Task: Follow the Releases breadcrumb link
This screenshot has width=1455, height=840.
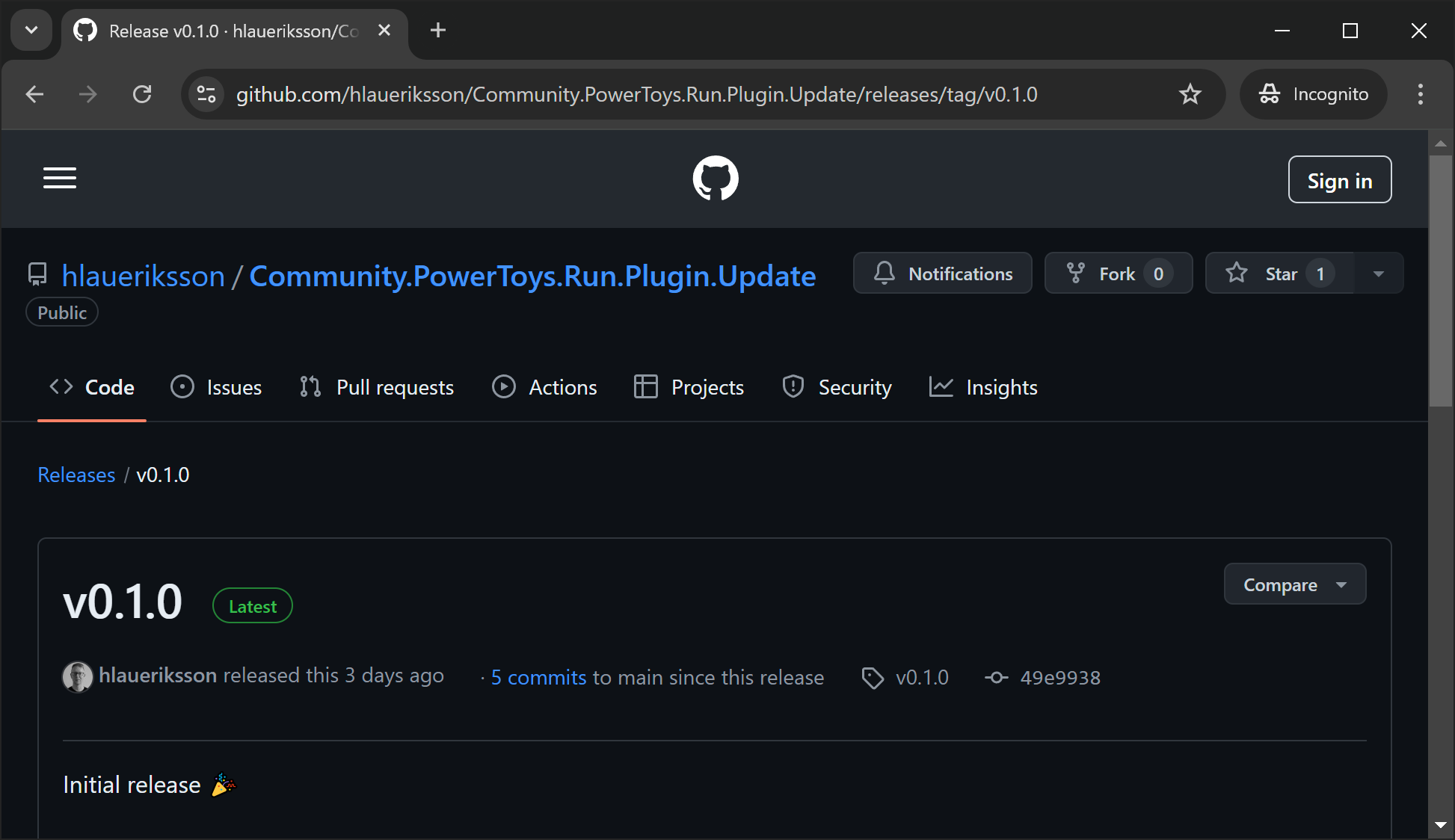Action: 76,475
